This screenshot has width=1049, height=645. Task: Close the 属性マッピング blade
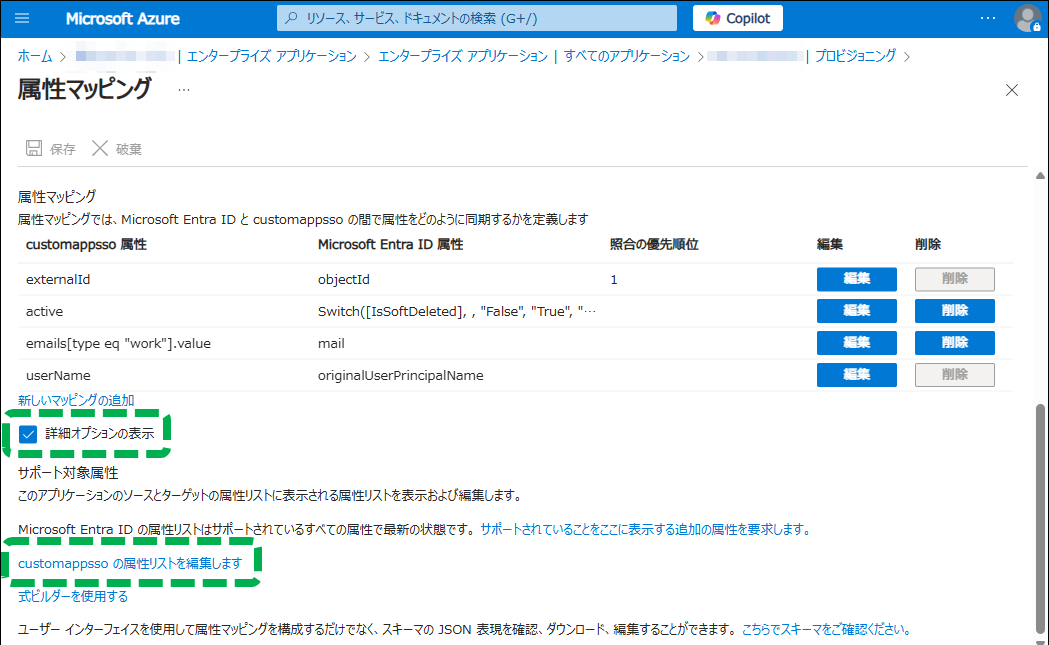1012,90
